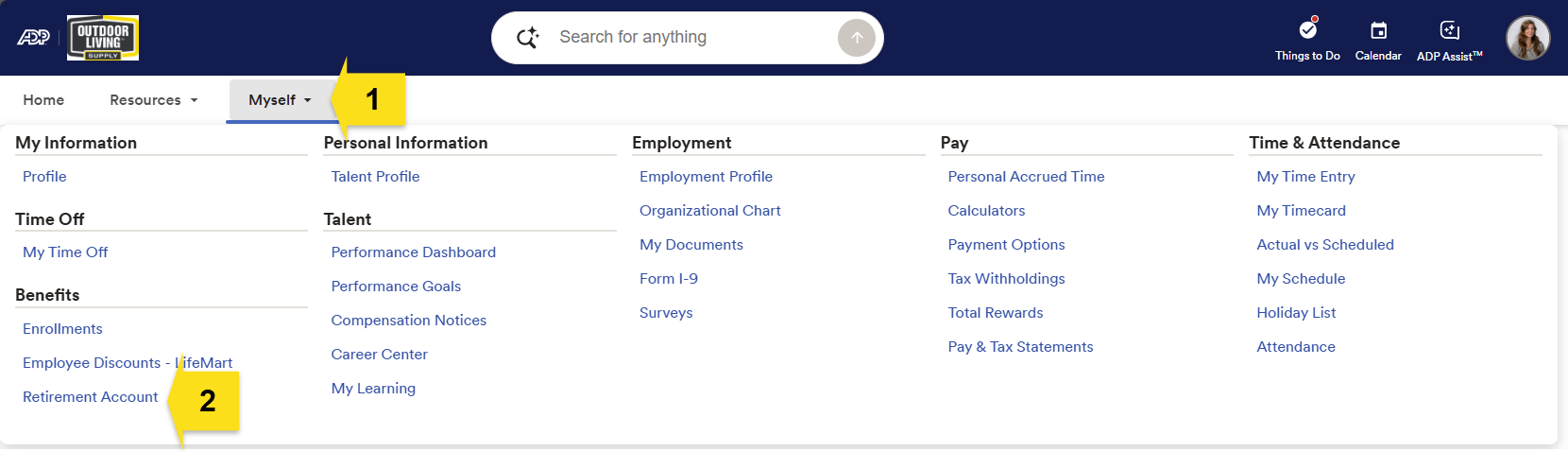
Task: Open Things to Do checkmark icon
Action: (1307, 30)
